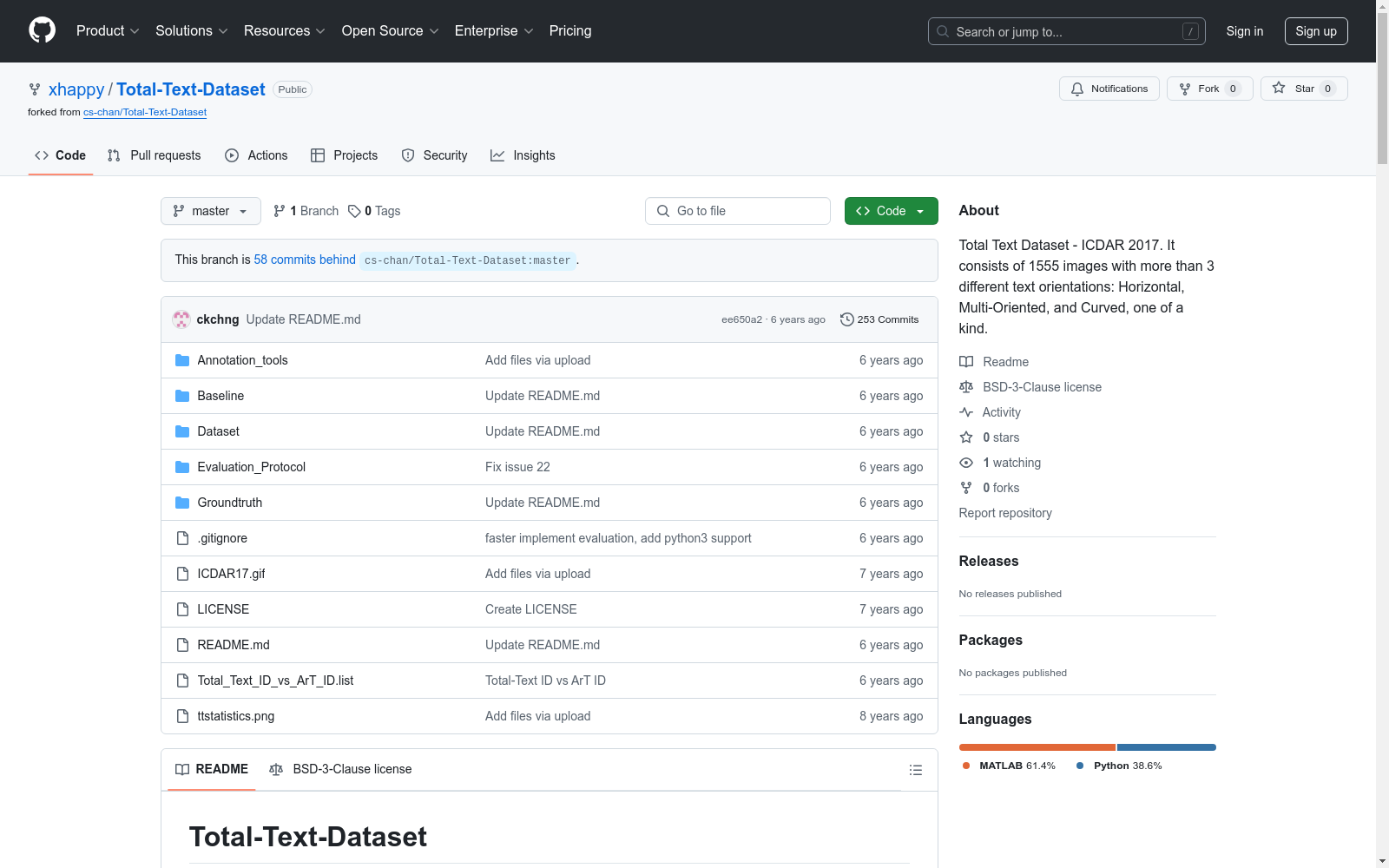This screenshot has width=1389, height=868.
Task: Open the cs-chan/Total-Text-Dataset fork source link
Action: click(x=145, y=112)
